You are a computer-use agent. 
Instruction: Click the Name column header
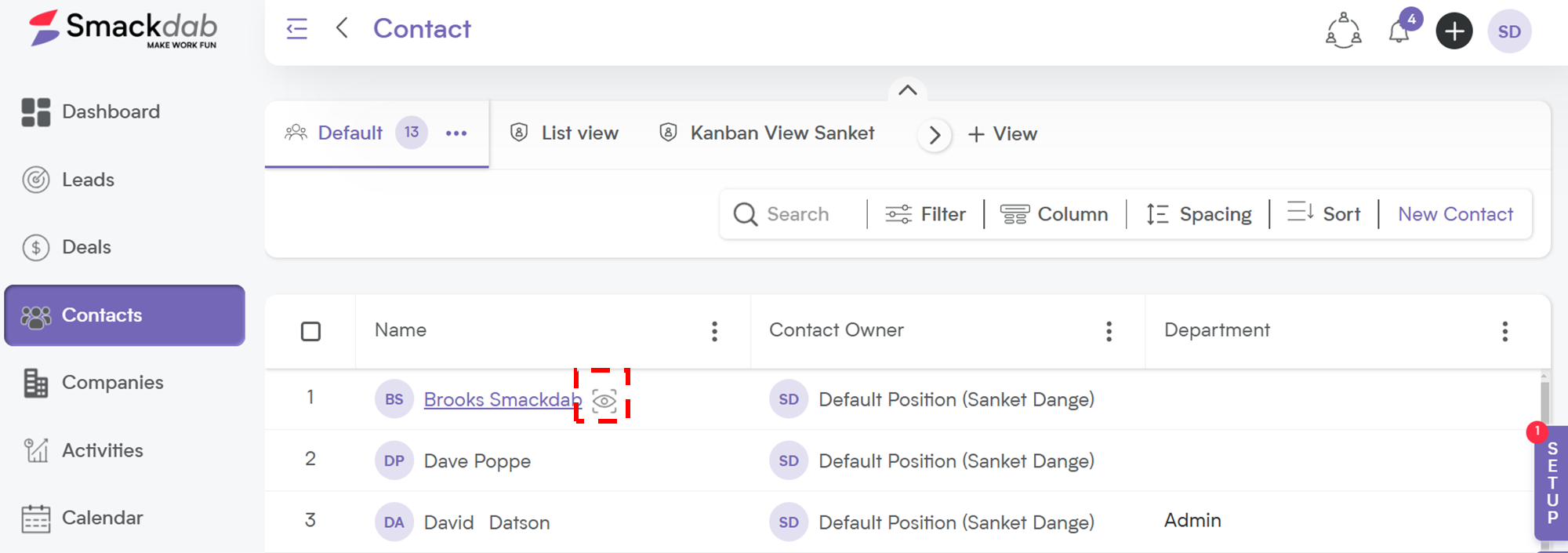401,330
